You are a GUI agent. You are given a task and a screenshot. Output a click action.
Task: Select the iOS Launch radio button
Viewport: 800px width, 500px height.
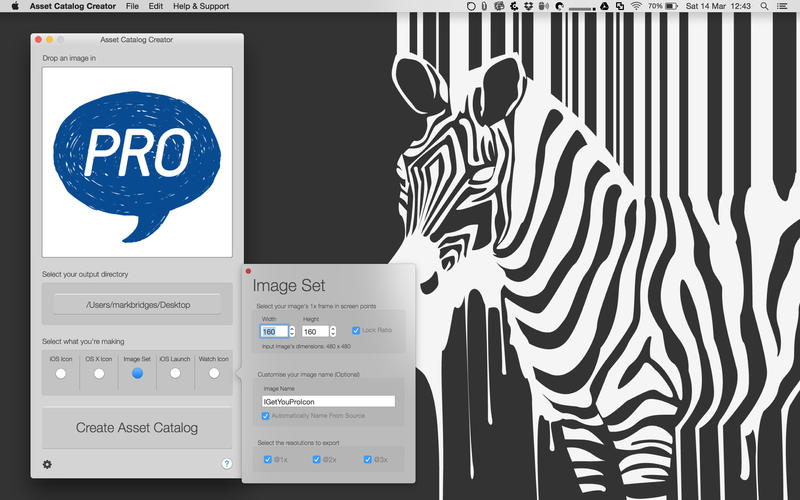tap(175, 373)
